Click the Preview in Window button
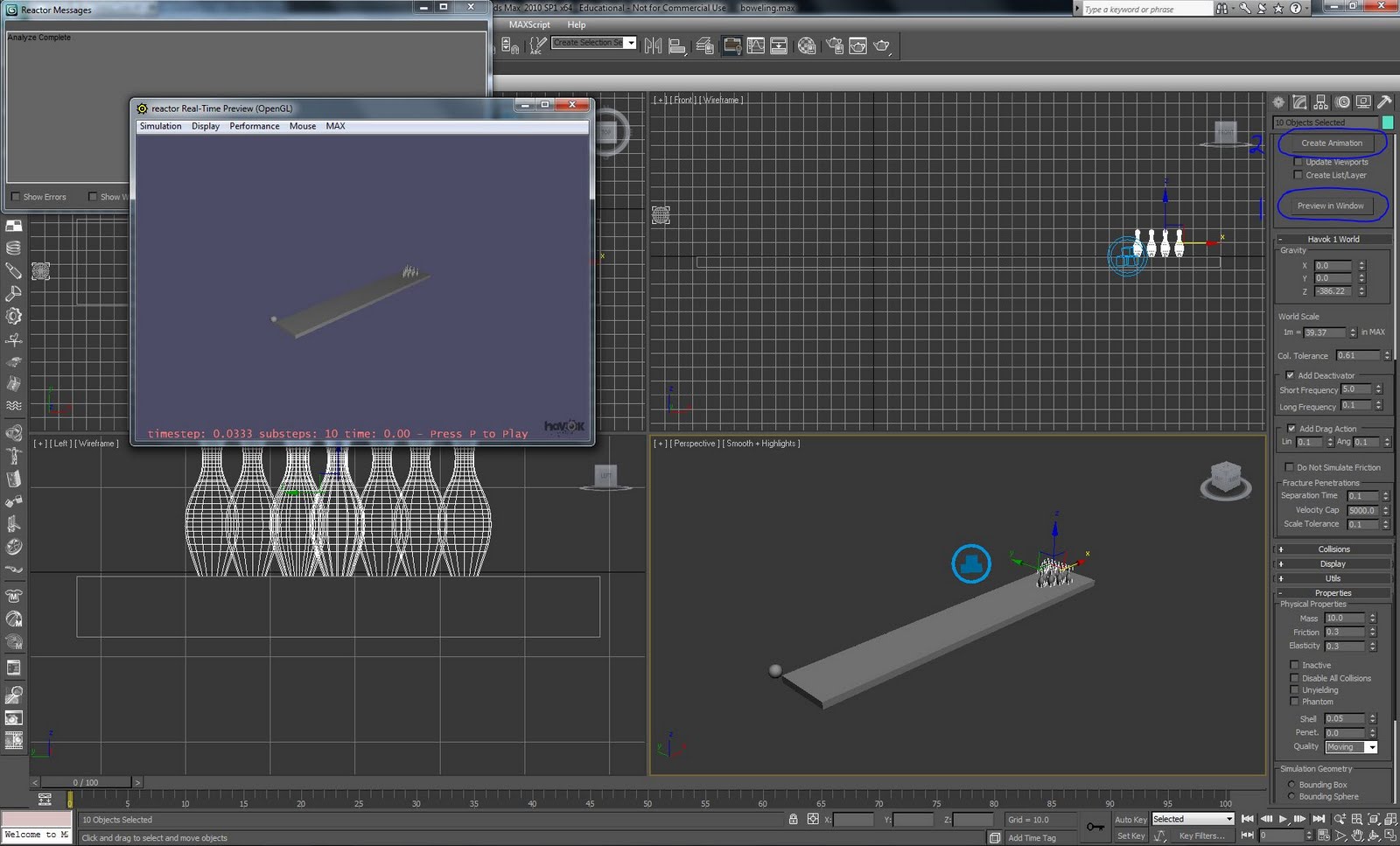The width and height of the screenshot is (1400, 846). click(1329, 205)
